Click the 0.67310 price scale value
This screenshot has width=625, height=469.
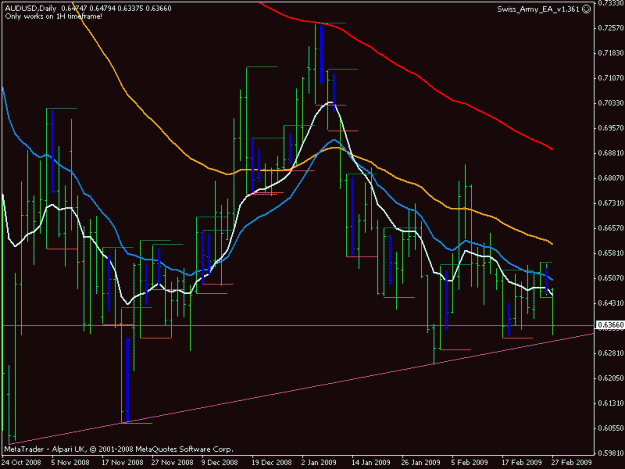[611, 203]
